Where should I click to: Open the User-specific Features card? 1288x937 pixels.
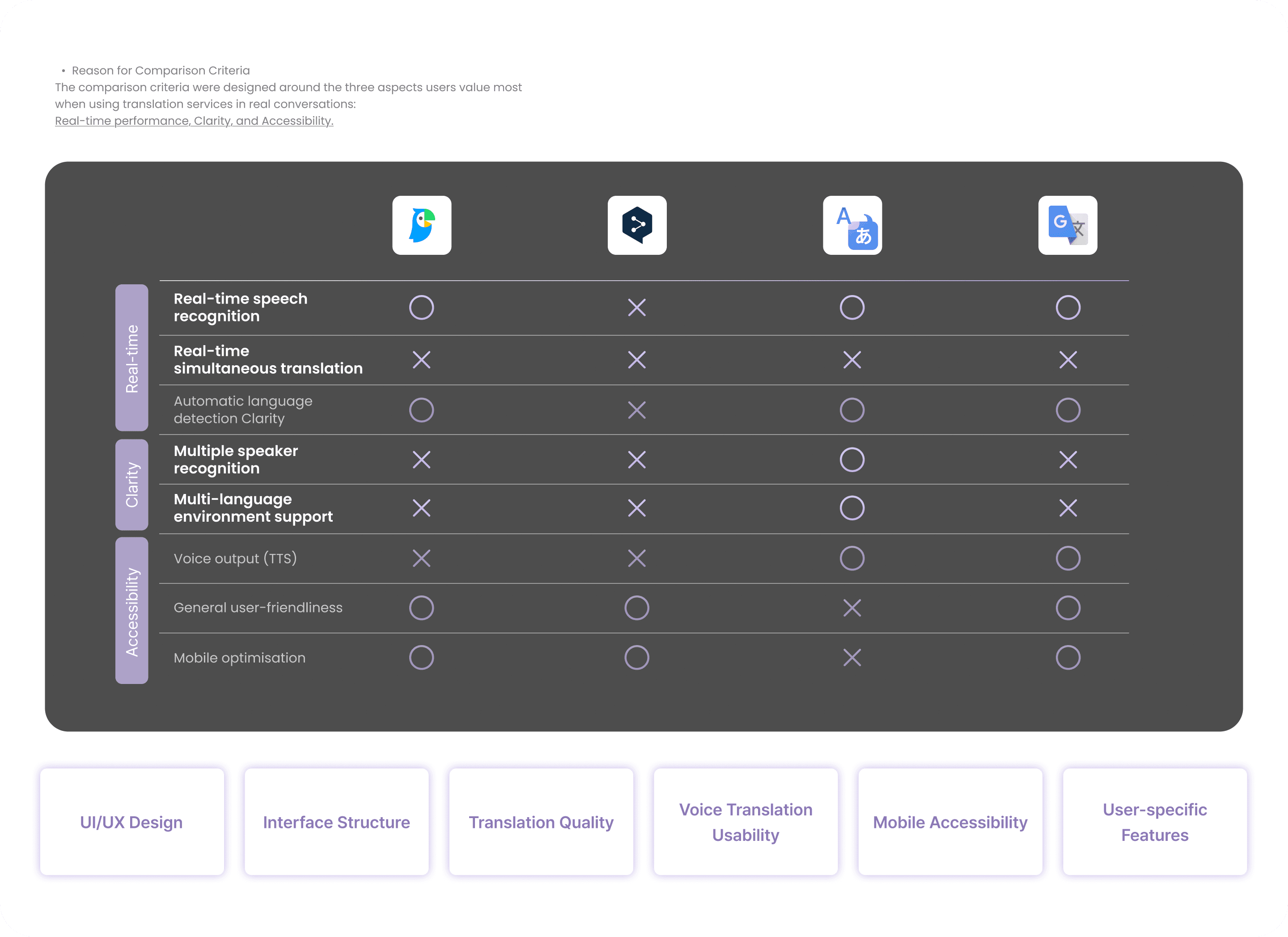point(1155,823)
